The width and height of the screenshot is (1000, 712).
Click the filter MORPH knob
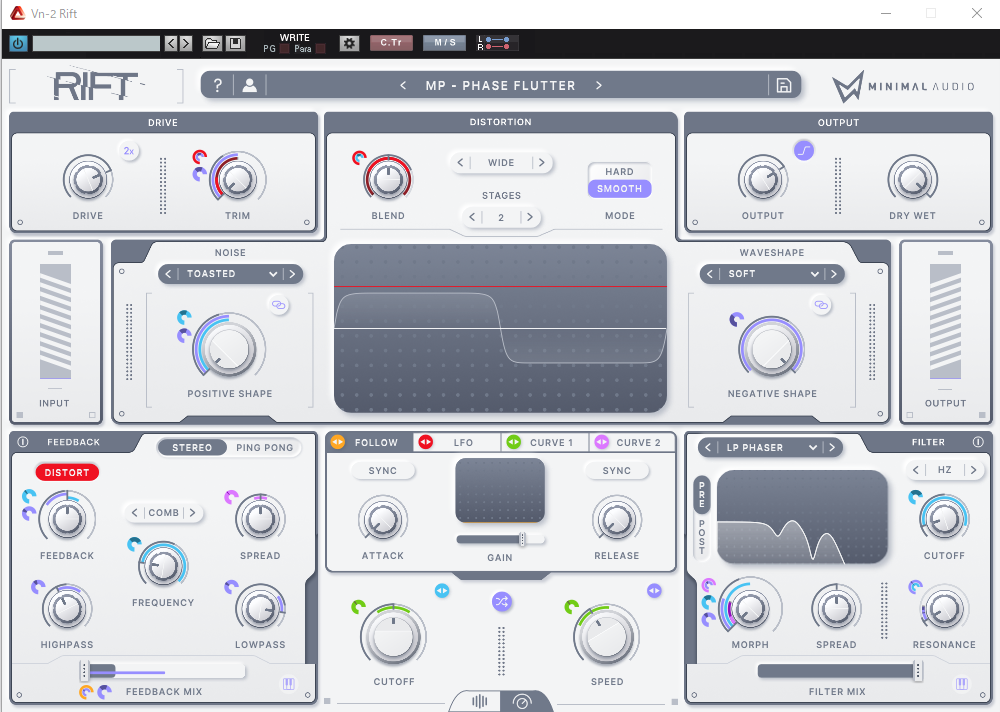coord(750,608)
